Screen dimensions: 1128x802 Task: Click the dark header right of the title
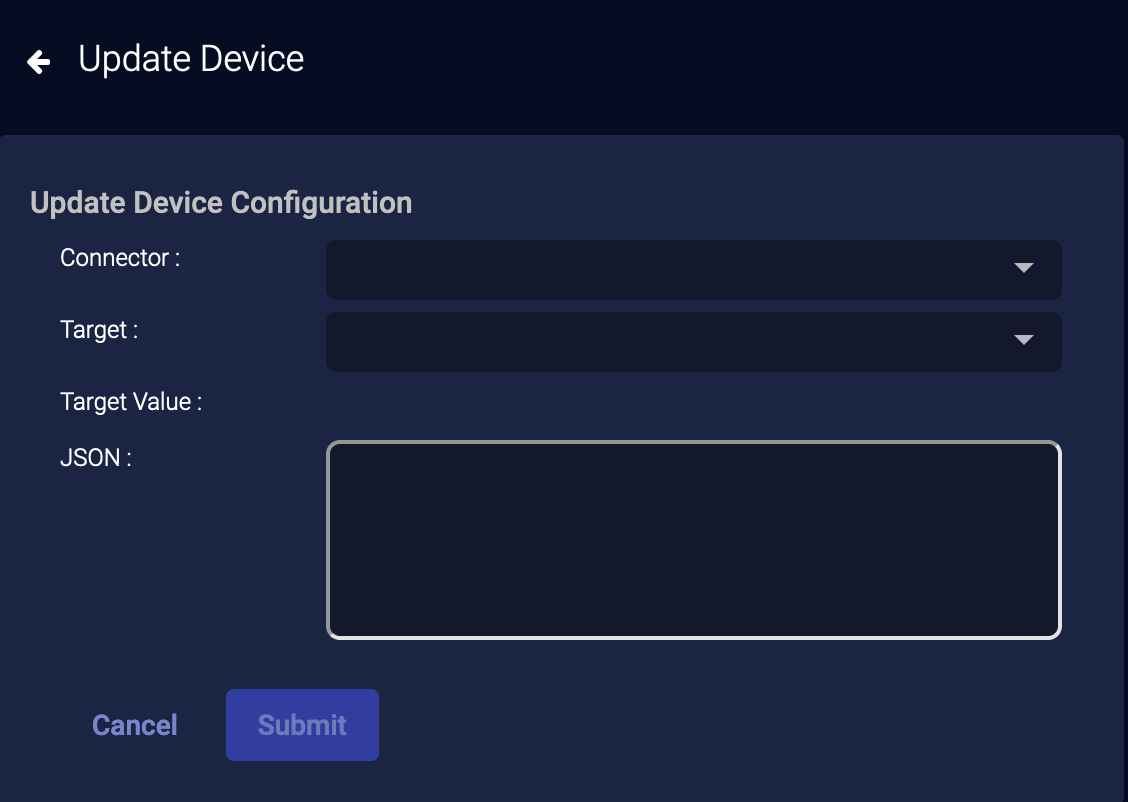[700, 60]
